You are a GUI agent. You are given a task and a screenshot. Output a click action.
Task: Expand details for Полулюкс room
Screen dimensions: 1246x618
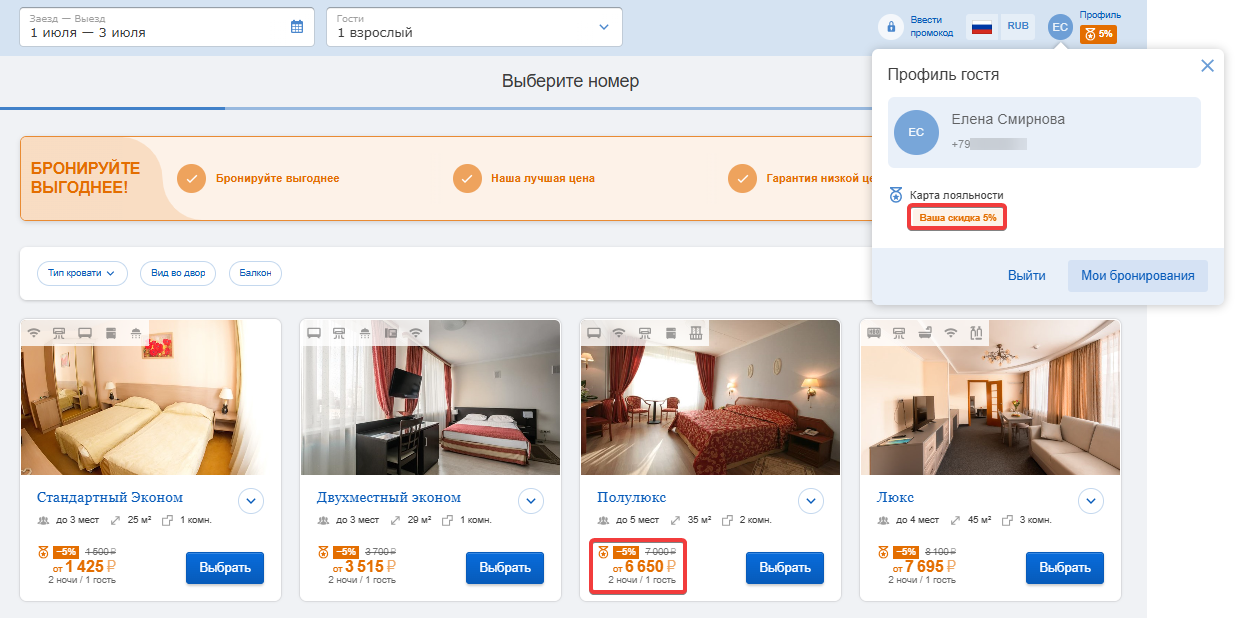810,500
